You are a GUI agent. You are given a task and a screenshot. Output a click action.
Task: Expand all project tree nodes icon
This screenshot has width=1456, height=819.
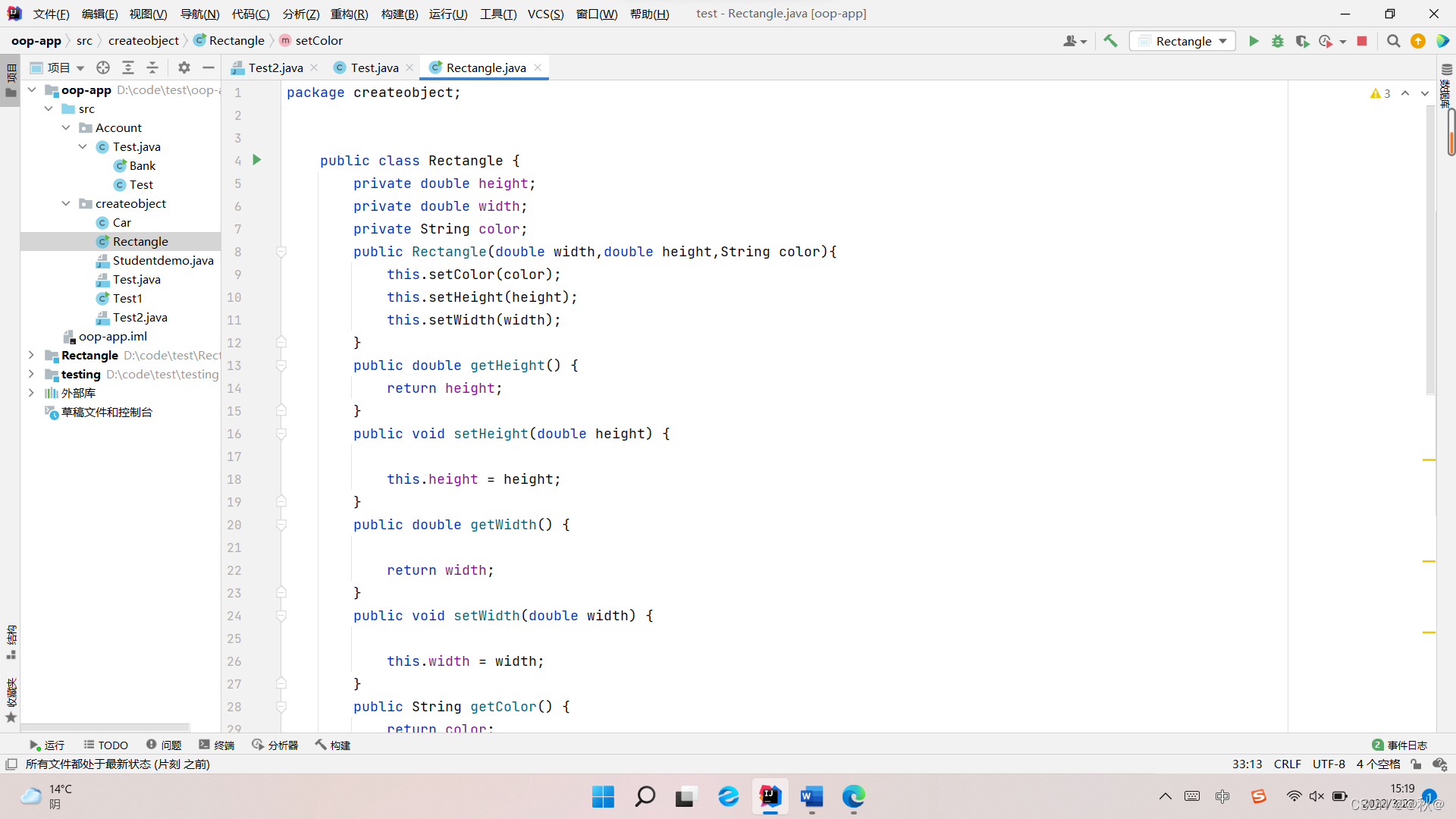pyautogui.click(x=128, y=67)
